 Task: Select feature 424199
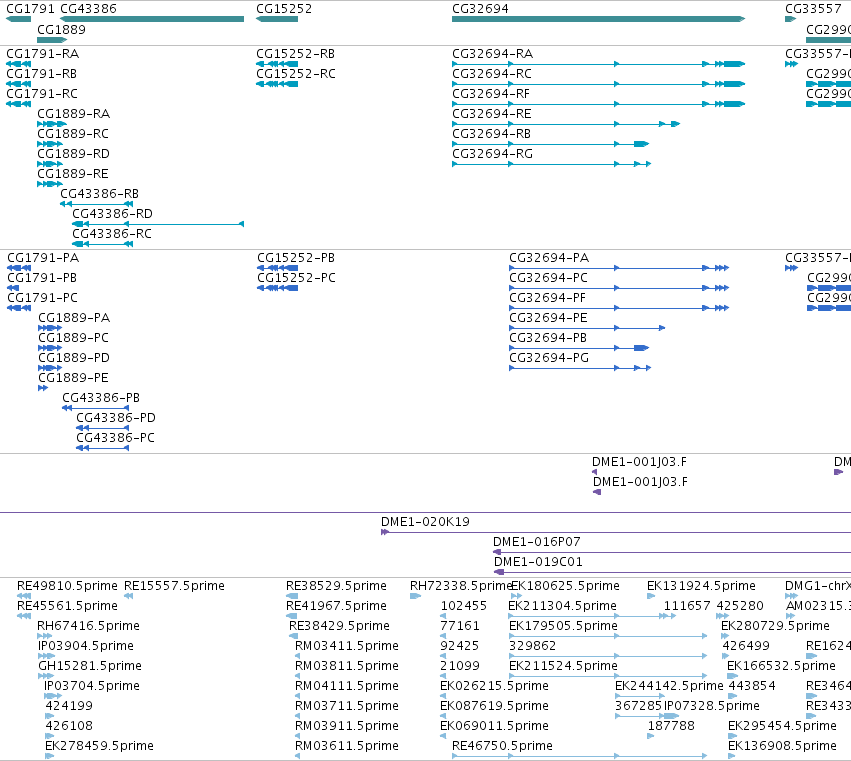tap(49, 716)
